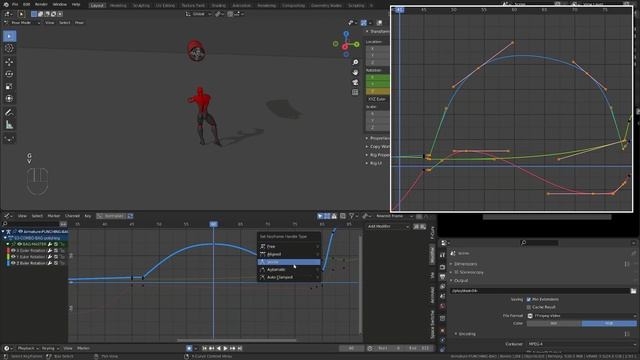Click the graph editor filter funnel icon
This screenshot has width=640, height=360.
(x=351, y=216)
